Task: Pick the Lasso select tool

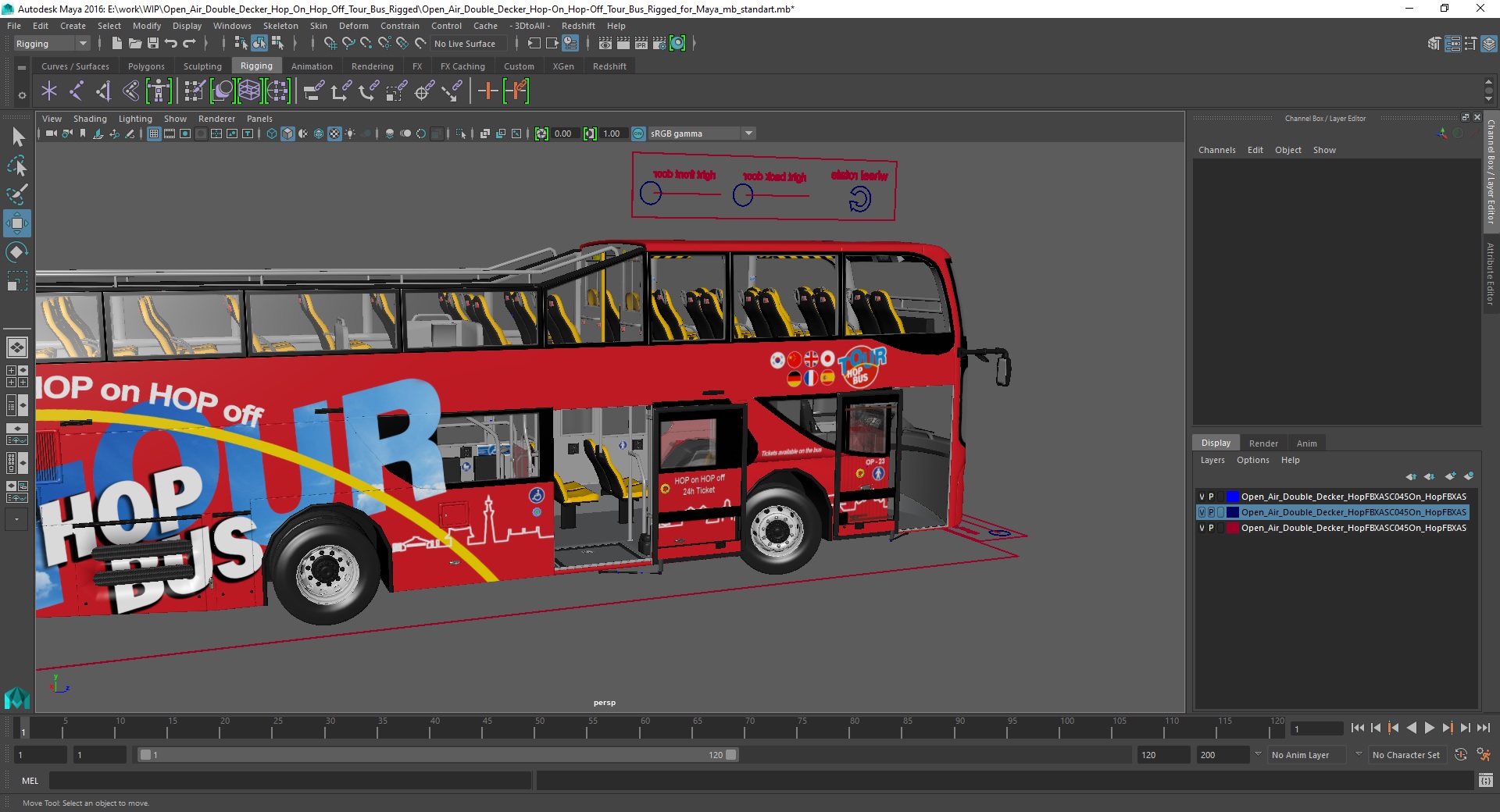Action: coord(16,166)
